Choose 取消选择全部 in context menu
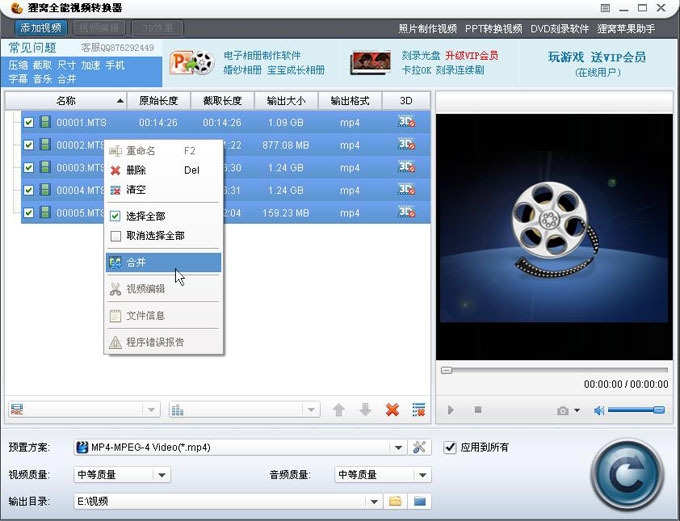The height and width of the screenshot is (521, 680). (163, 236)
